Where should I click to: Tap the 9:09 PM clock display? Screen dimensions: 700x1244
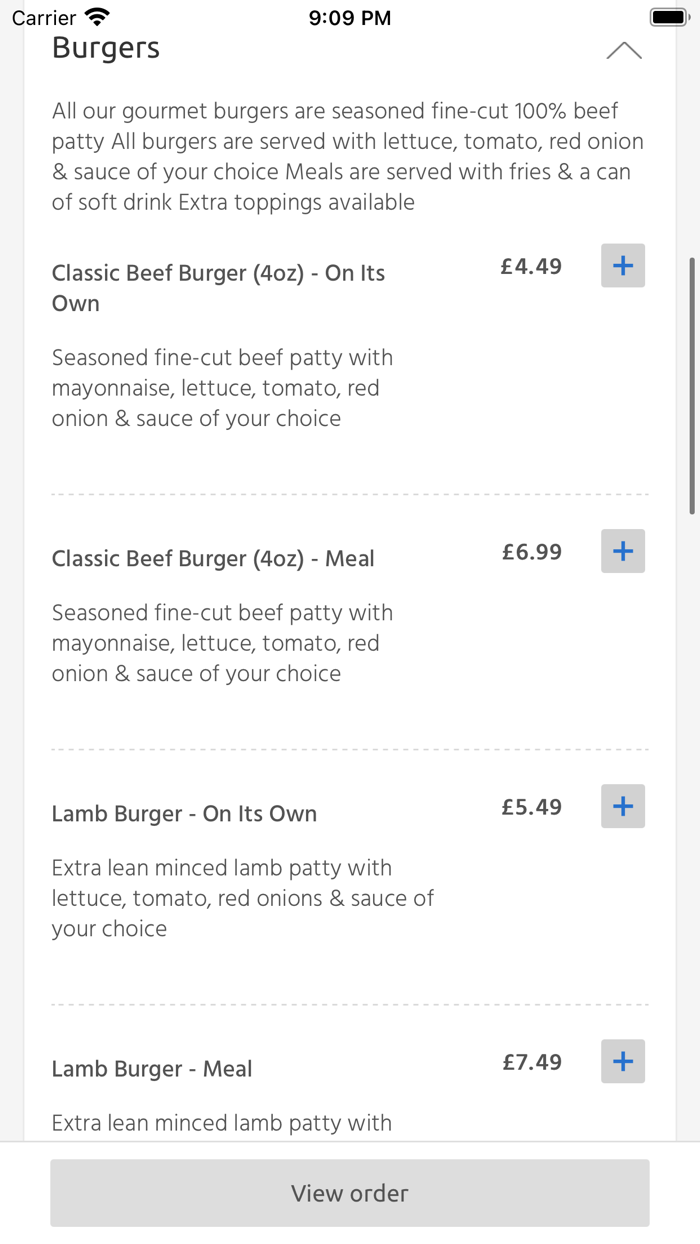tap(349, 16)
